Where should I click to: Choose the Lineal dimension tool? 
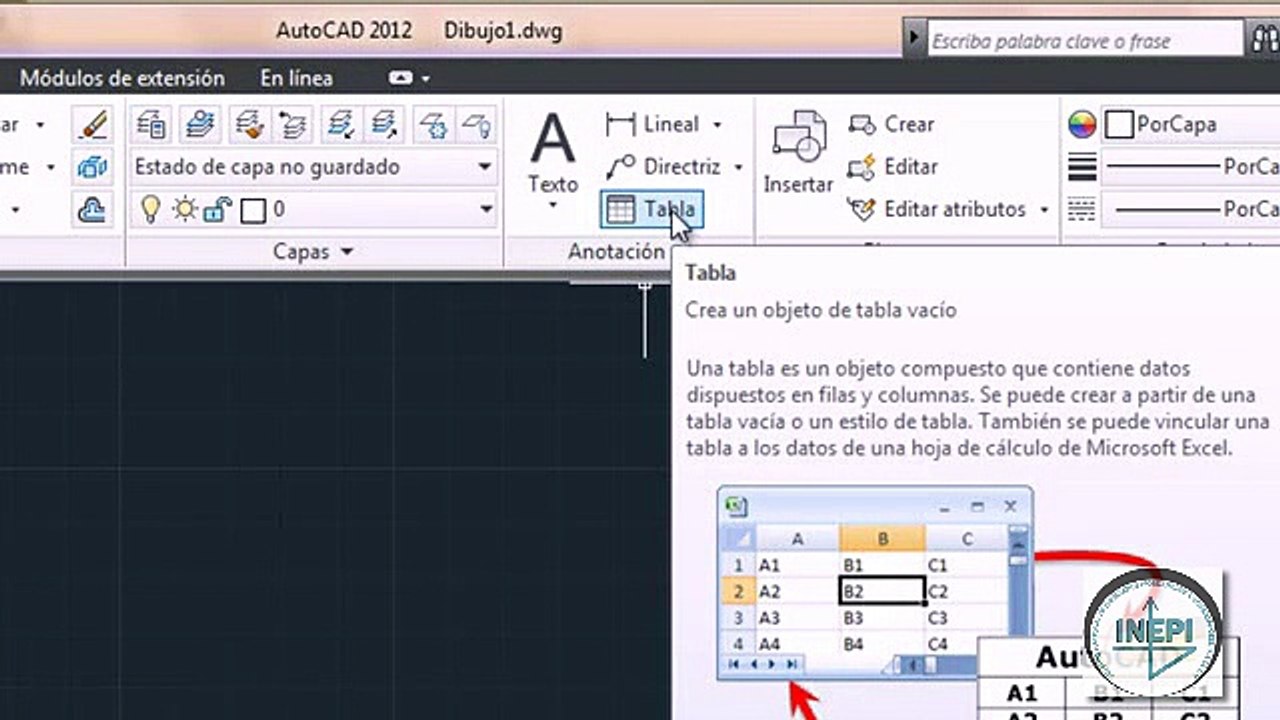click(652, 125)
